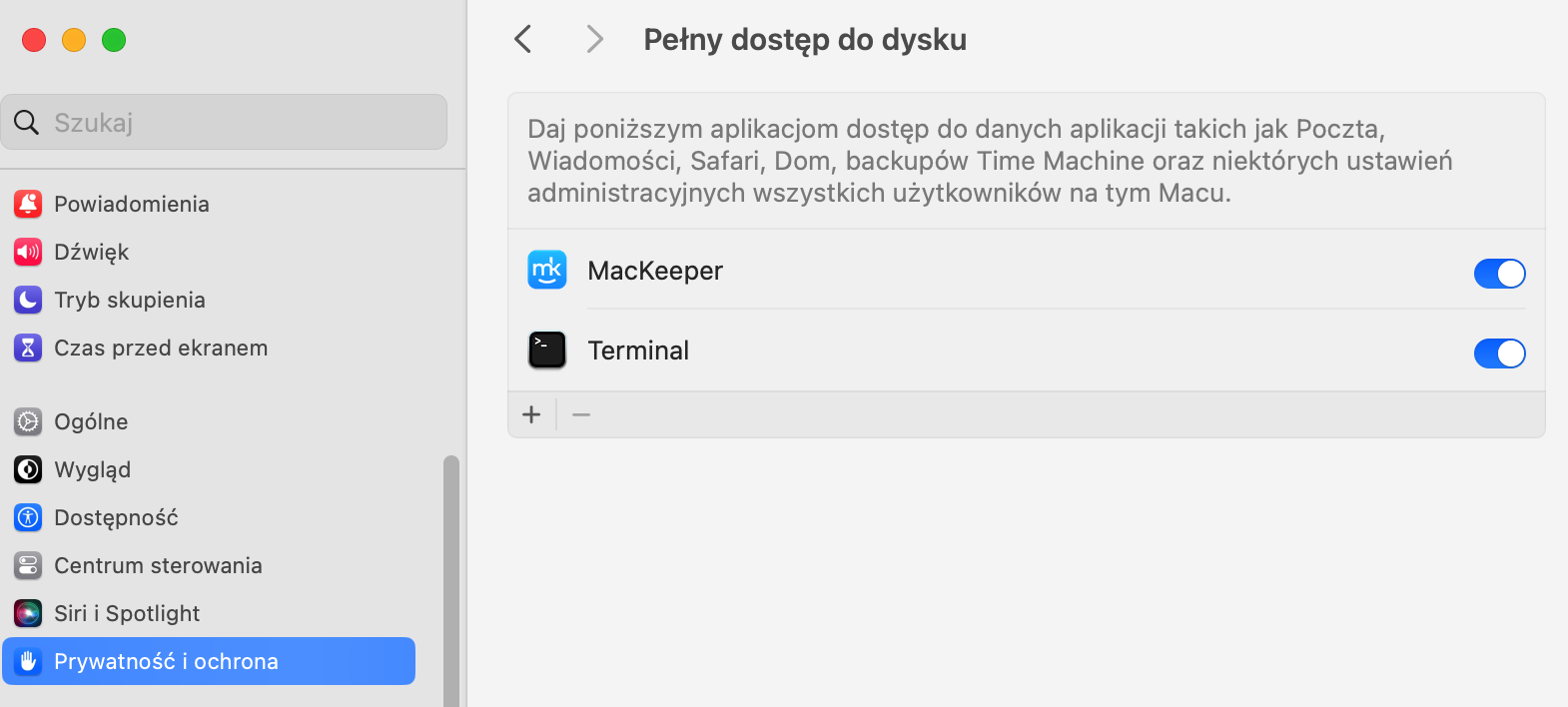This screenshot has height=707, width=1568.
Task: Open the Siri i Spotlight icon
Action: click(x=28, y=613)
